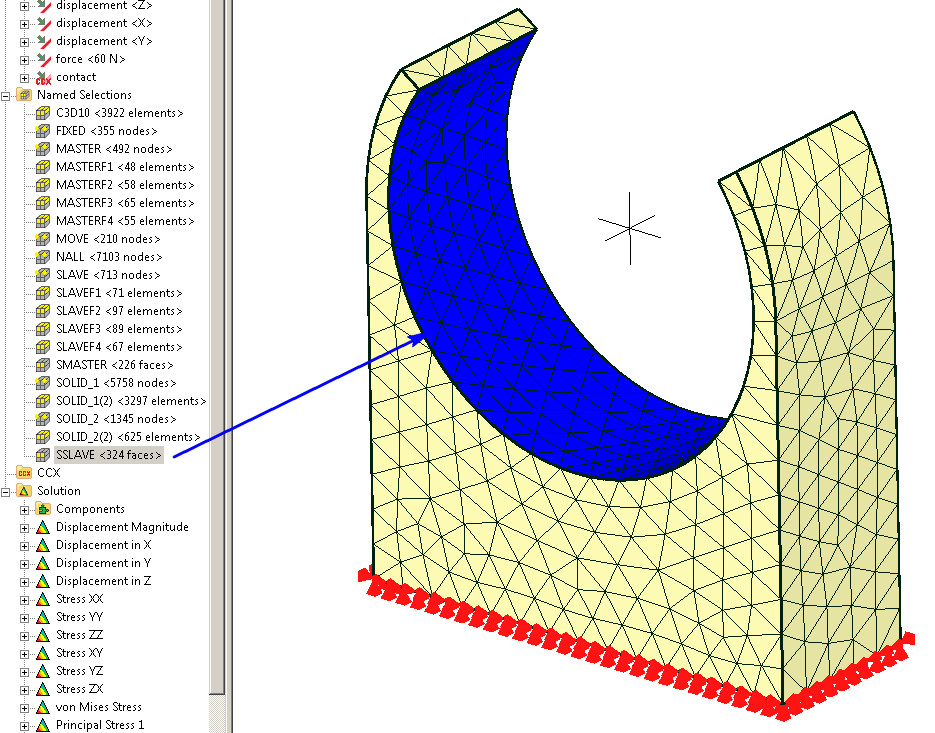Select SLAVEF3 <89 elements> entry

point(119,329)
